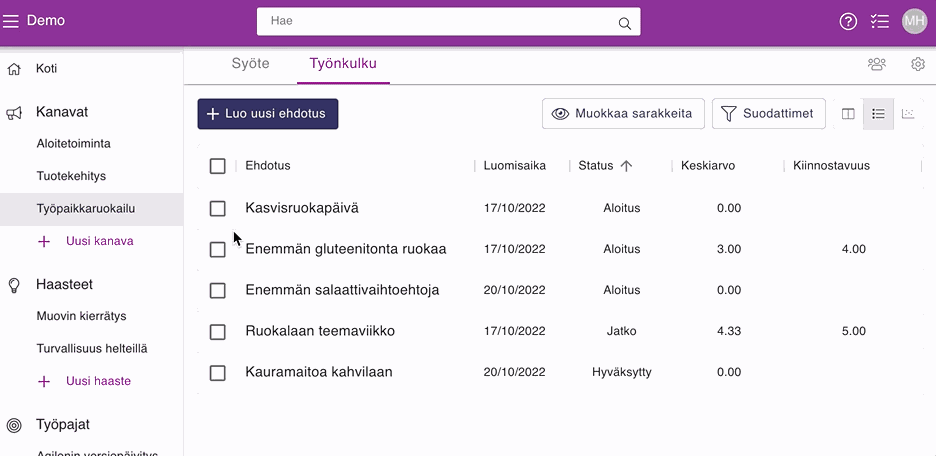This screenshot has width=936, height=456.
Task: Click the Koti home icon
Action: 14,69
